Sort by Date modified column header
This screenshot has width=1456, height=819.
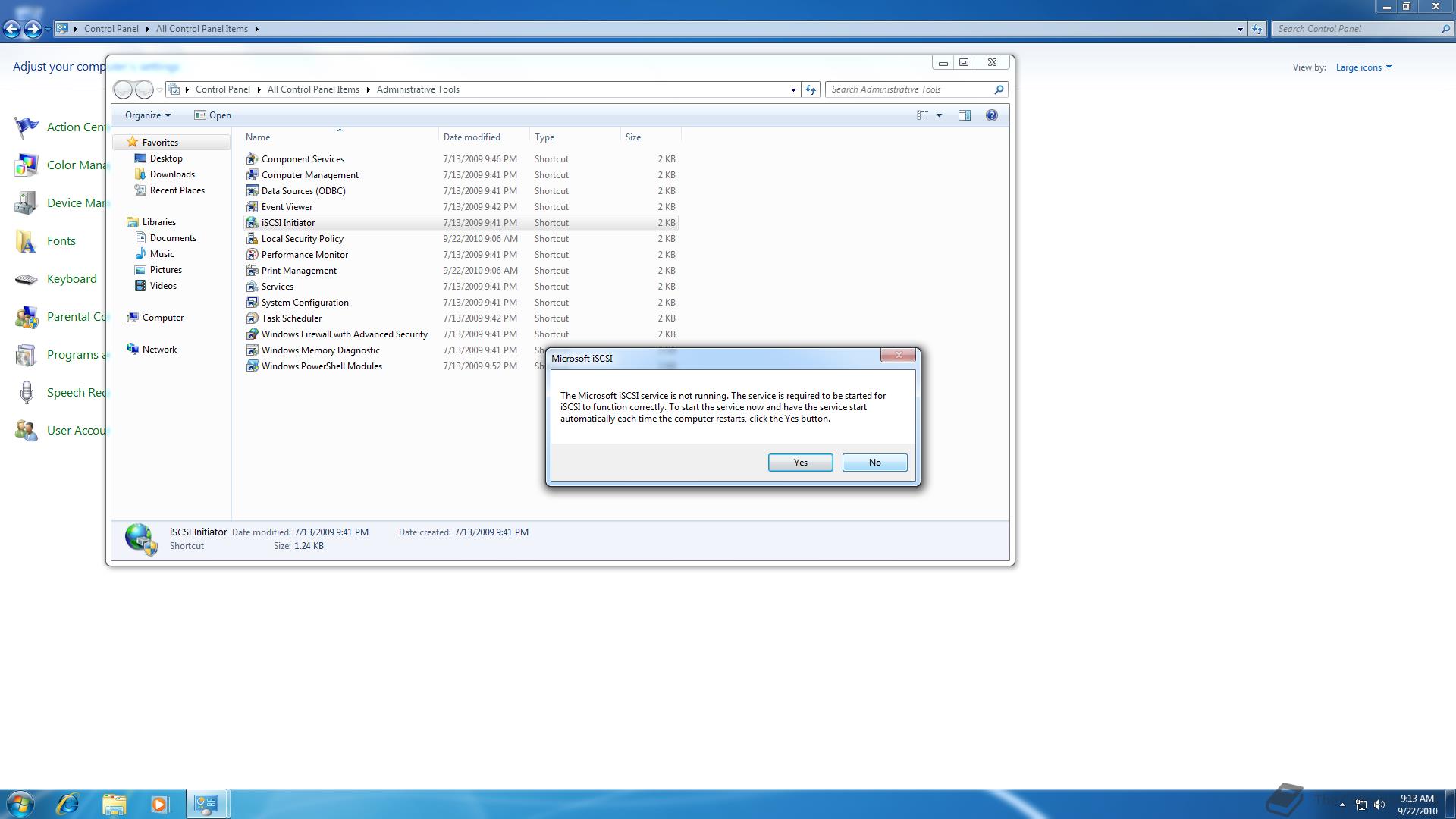point(484,137)
